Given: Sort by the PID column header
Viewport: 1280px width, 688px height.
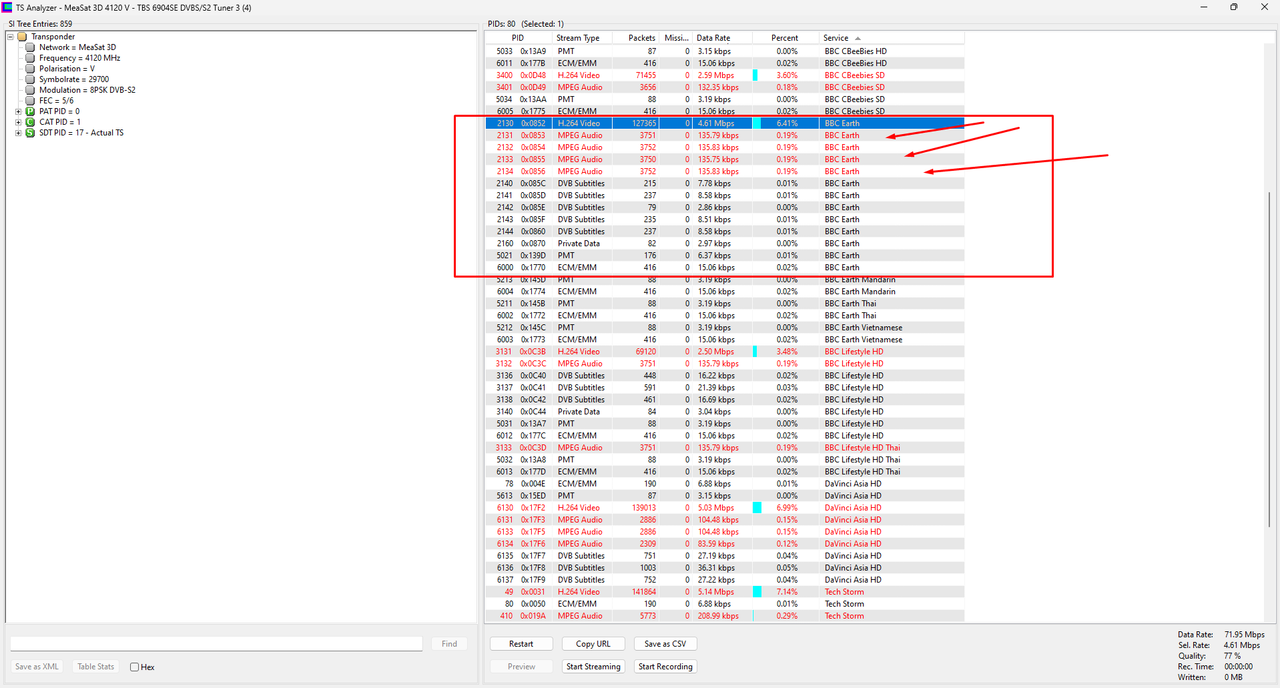Looking at the screenshot, I should click(x=517, y=38).
